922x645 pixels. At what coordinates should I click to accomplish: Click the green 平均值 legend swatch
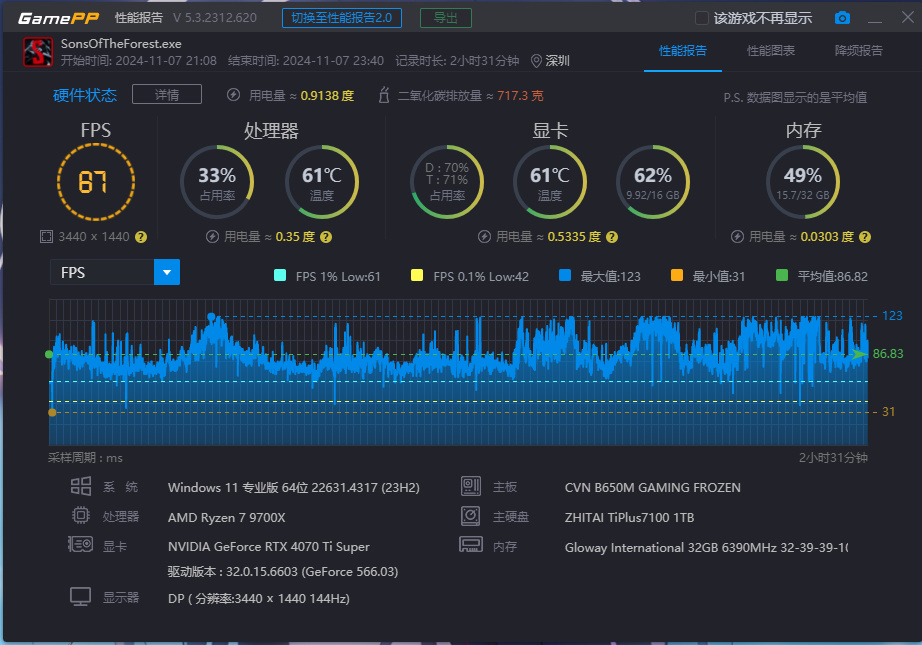782,275
